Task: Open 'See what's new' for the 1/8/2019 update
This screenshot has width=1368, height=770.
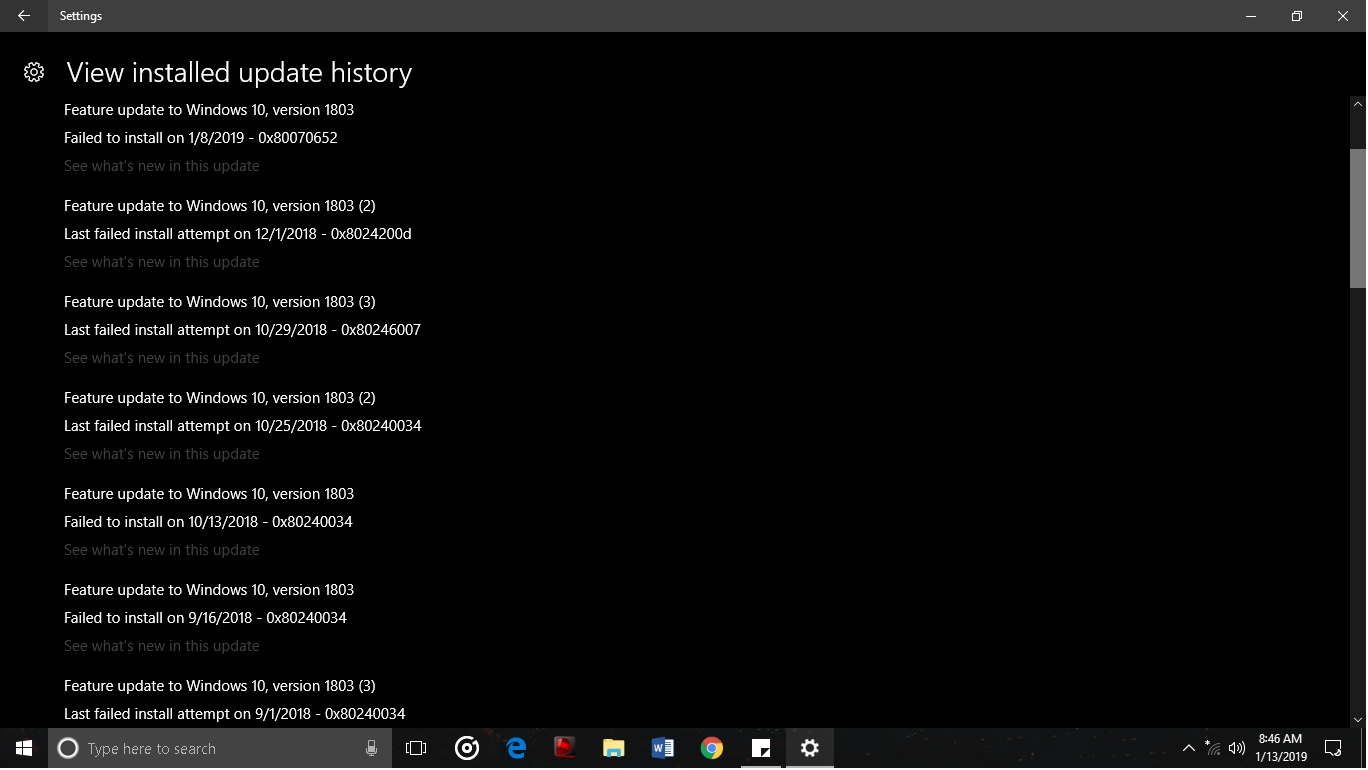Action: [162, 166]
